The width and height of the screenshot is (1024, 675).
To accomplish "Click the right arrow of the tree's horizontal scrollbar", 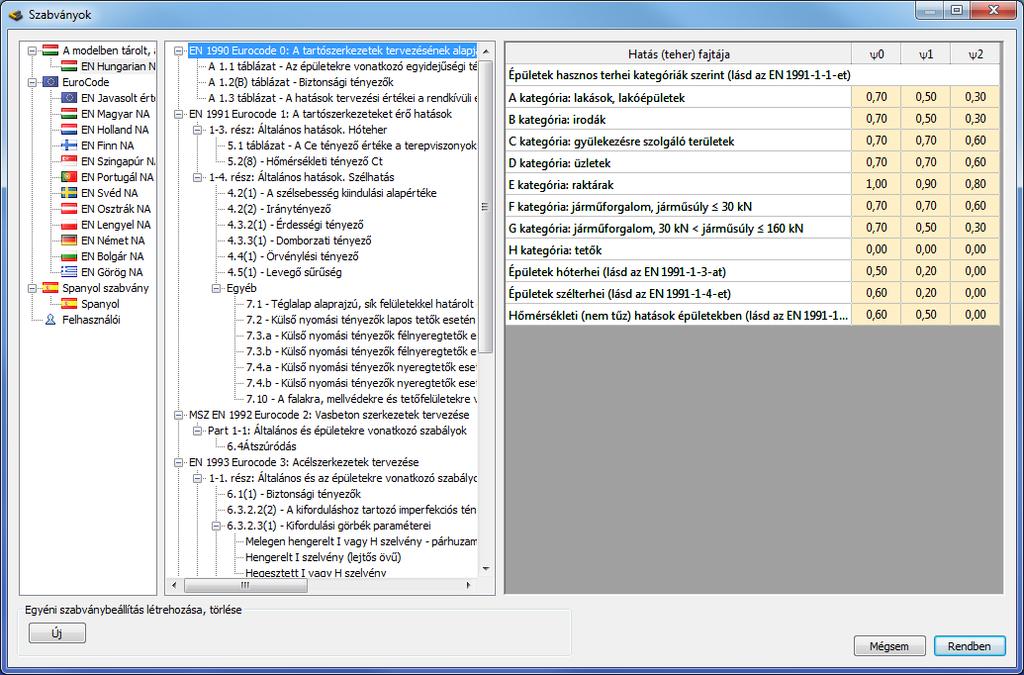I will [x=468, y=586].
